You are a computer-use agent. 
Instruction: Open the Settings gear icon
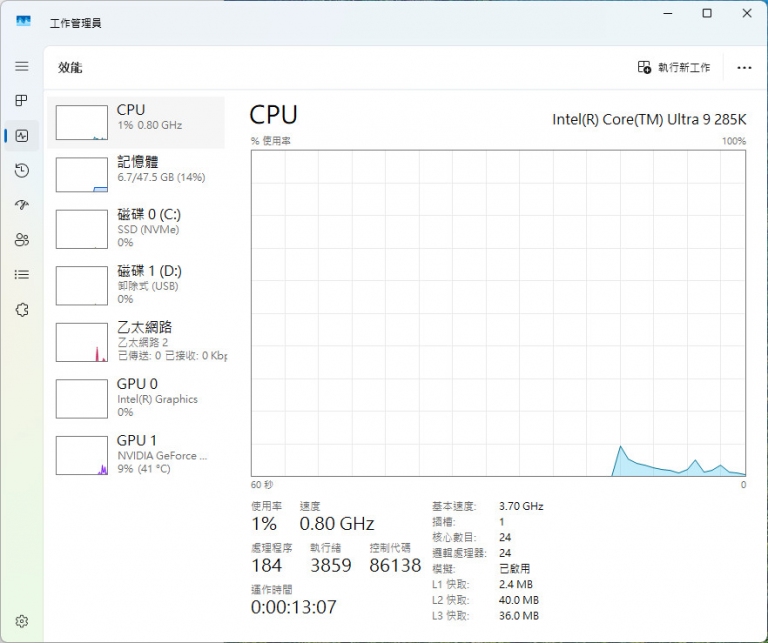tap(22, 621)
